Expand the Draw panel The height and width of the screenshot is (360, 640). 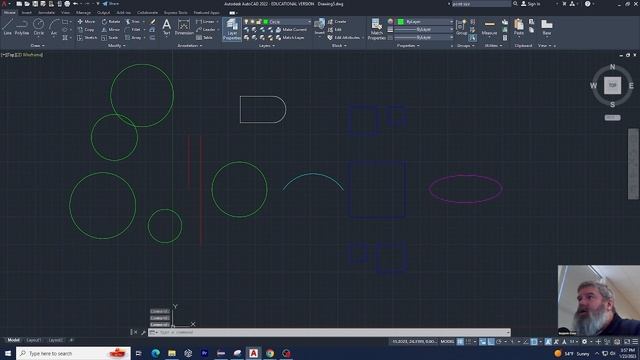pos(37,46)
